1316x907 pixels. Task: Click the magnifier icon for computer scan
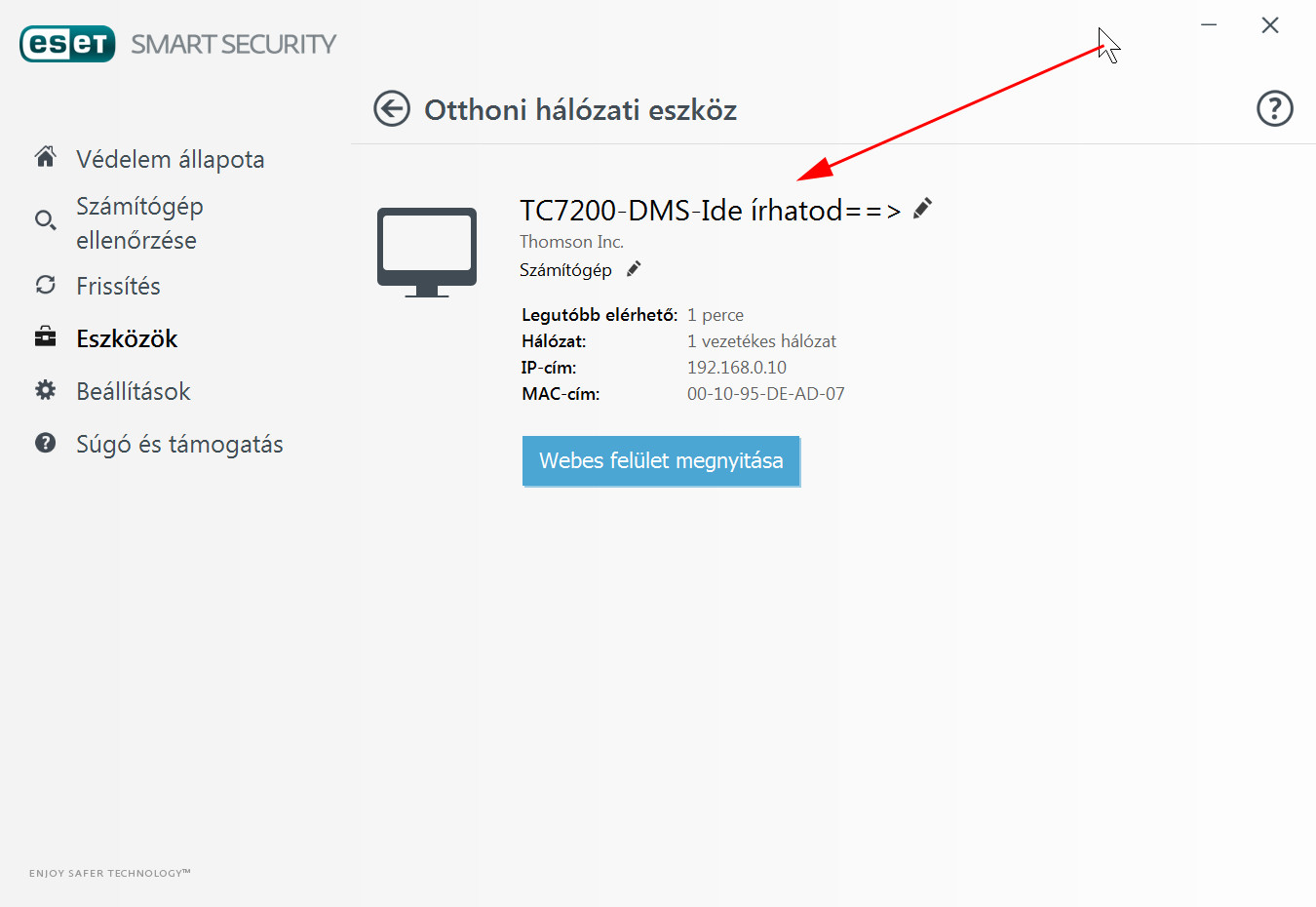coord(45,220)
